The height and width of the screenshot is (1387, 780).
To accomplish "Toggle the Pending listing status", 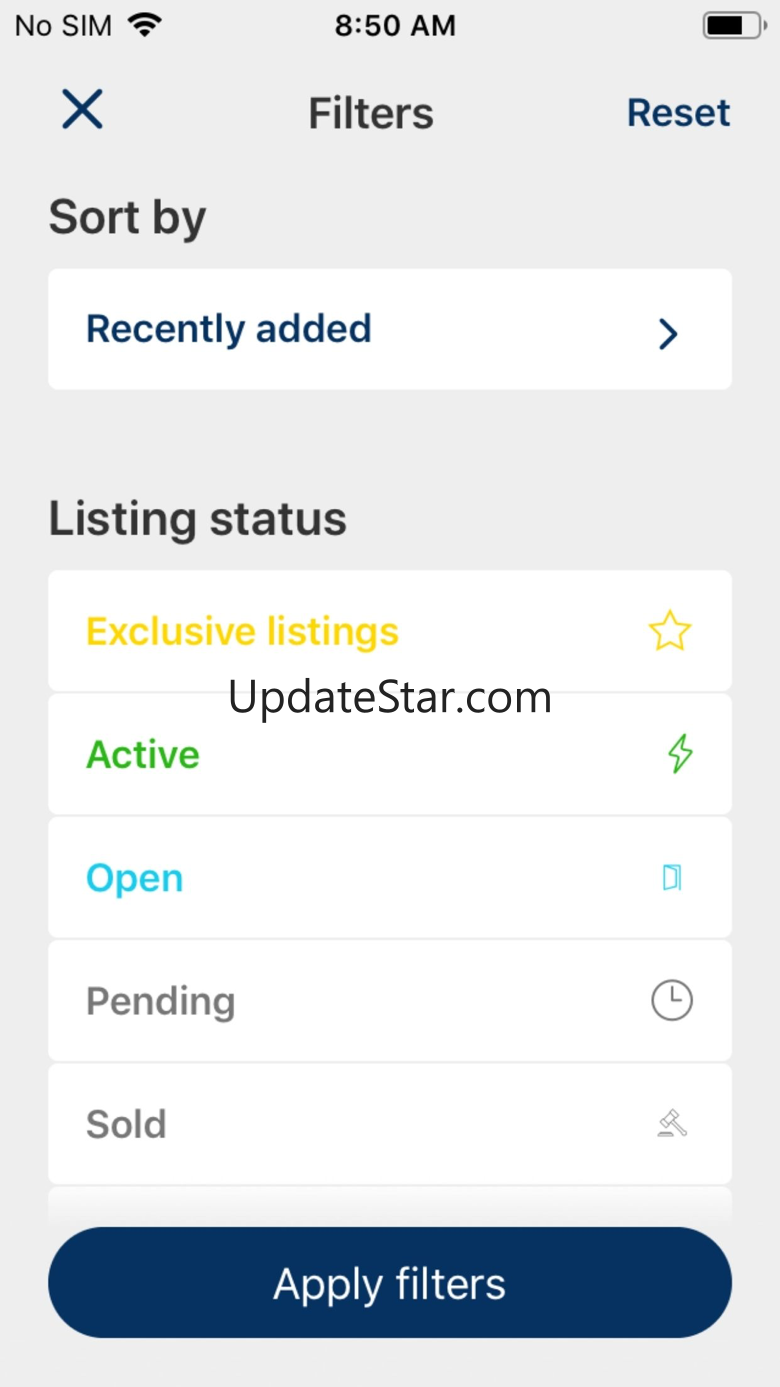I will pos(390,1001).
